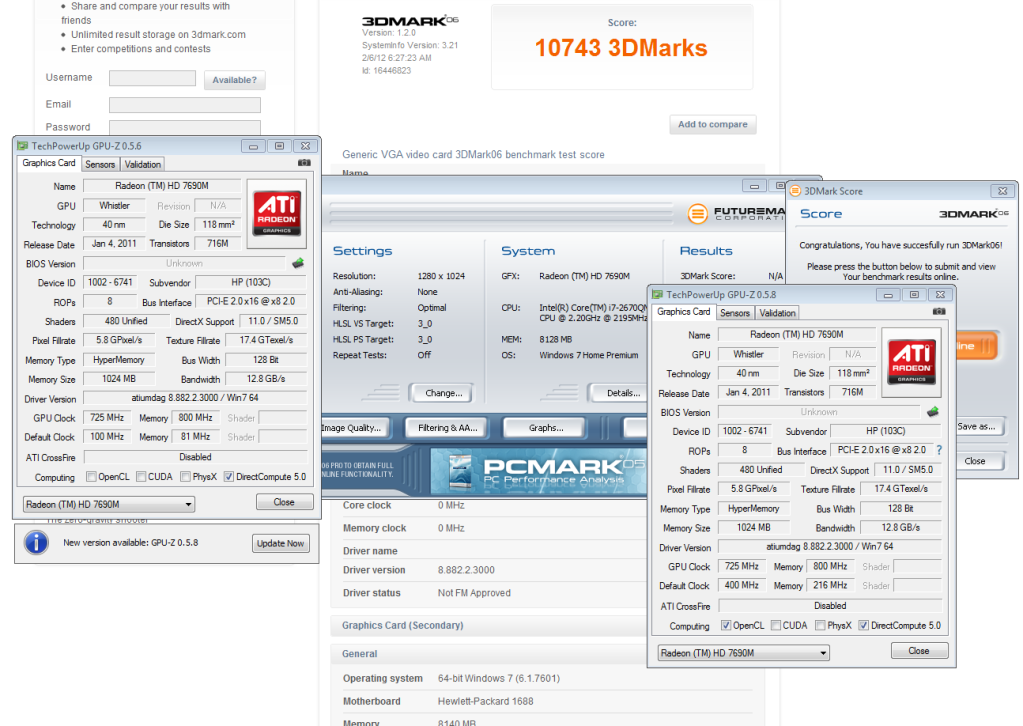Image resolution: width=1023 pixels, height=726 pixels.
Task: Uncheck the OpenCL checkbox in GPU-Z 0.5.8
Action: coord(725,626)
